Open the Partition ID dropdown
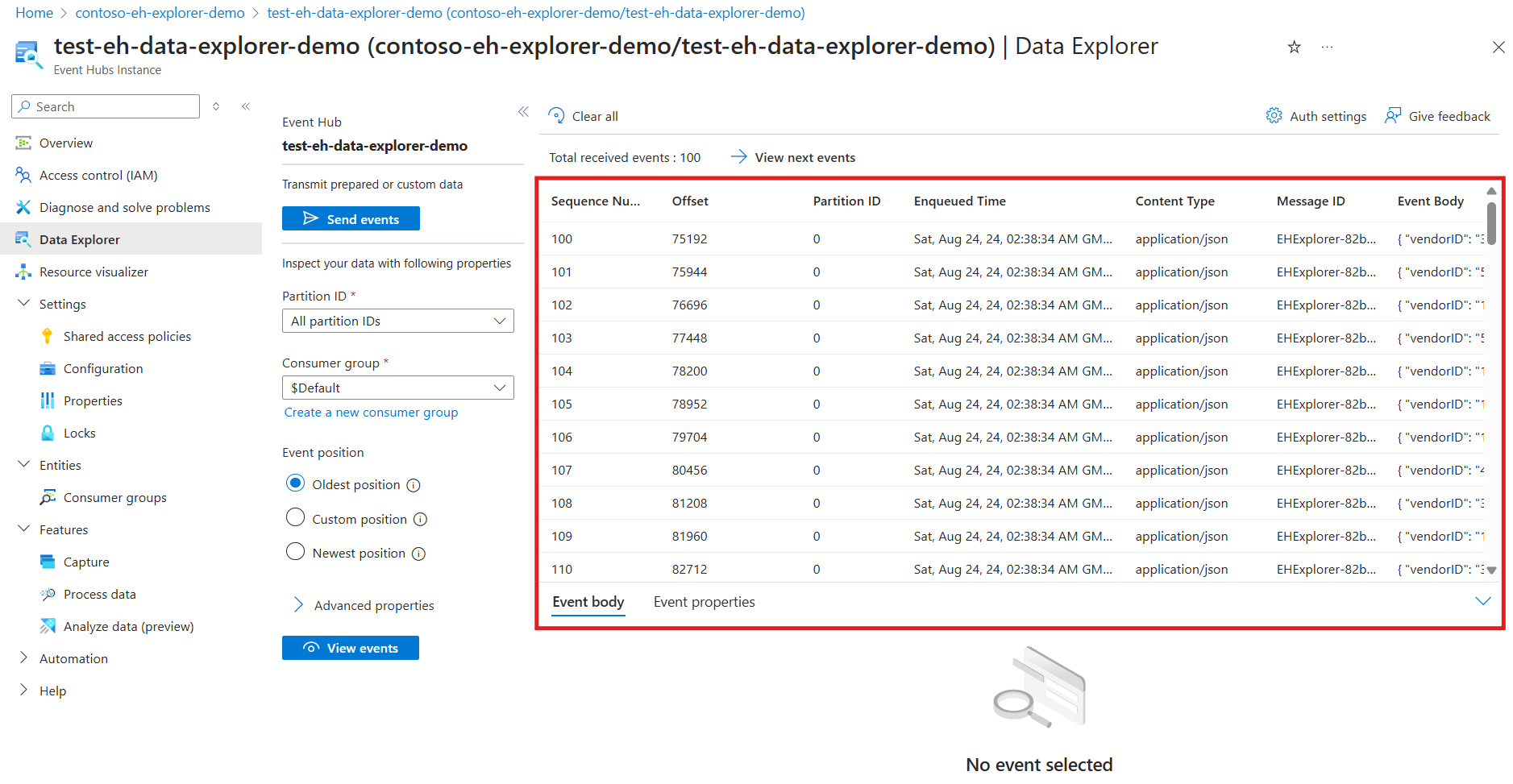Image resolution: width=1513 pixels, height=784 pixels. [397, 321]
